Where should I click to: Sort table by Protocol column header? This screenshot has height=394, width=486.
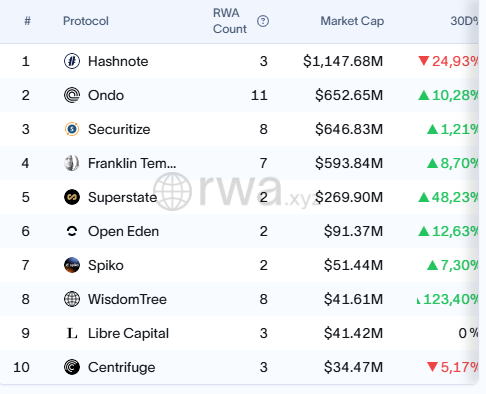[86, 21]
